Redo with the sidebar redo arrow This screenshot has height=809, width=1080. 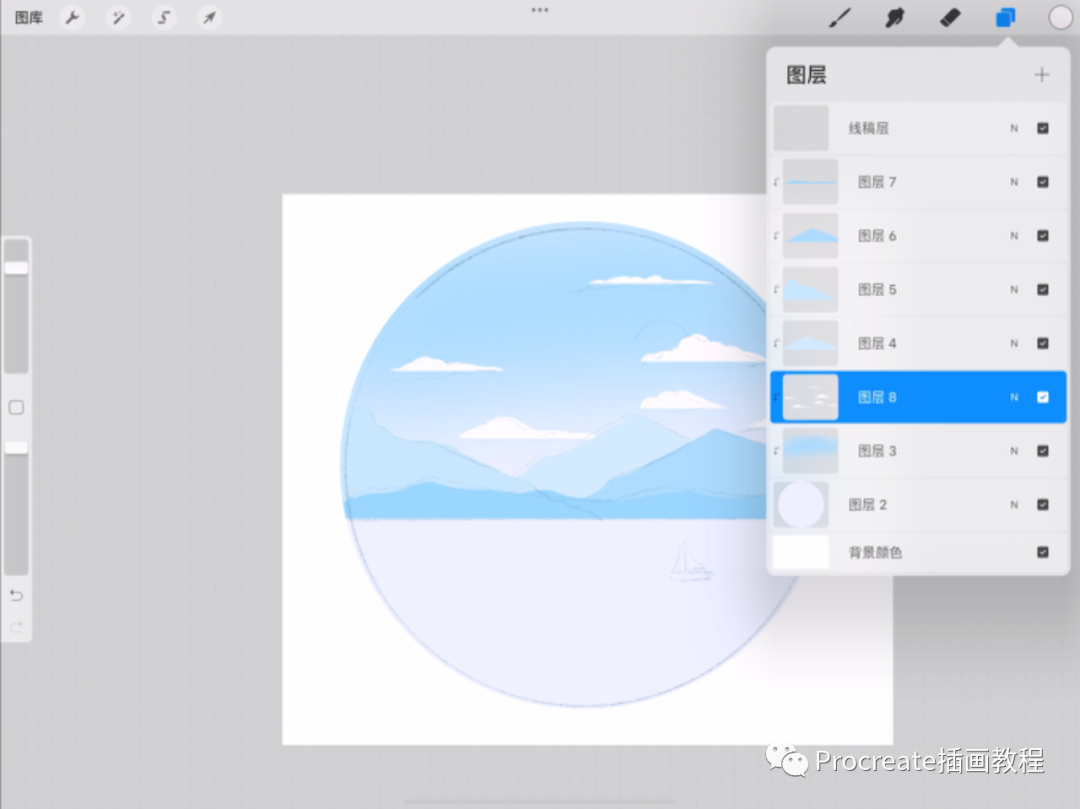pos(17,626)
